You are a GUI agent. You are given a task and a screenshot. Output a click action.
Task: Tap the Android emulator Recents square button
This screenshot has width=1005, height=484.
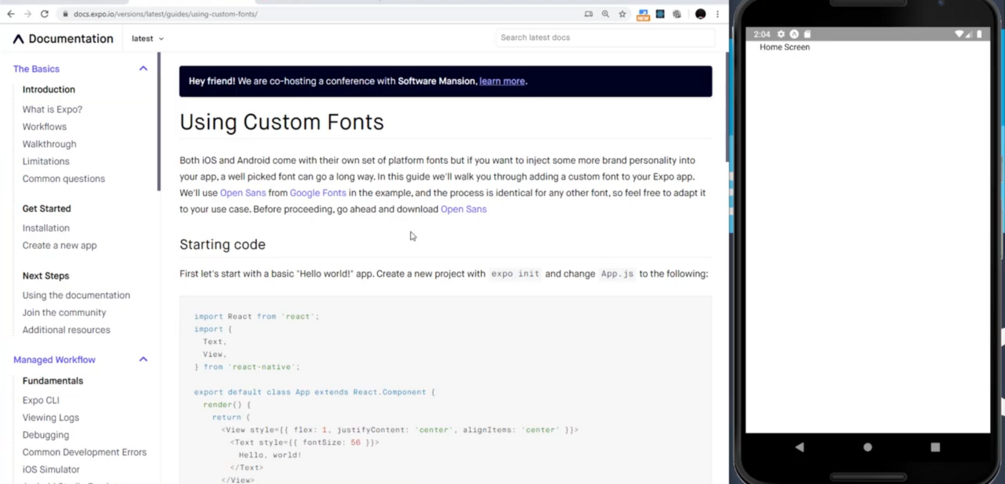tap(935, 447)
